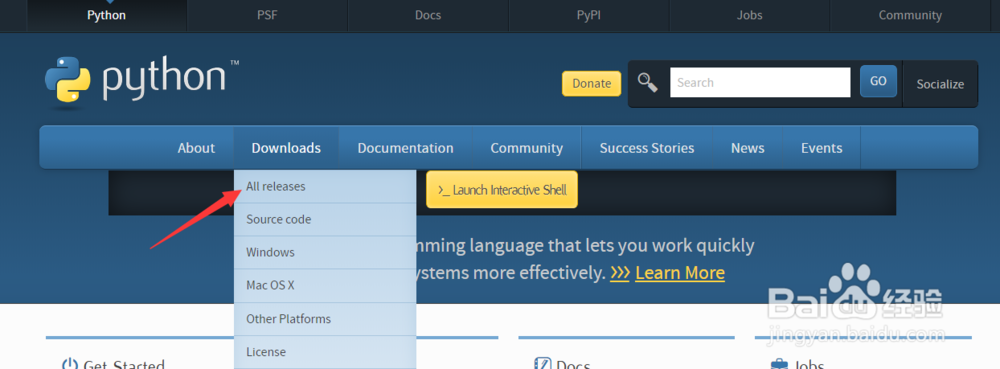This screenshot has height=369, width=1000.
Task: Open the News navigation menu
Action: [747, 148]
